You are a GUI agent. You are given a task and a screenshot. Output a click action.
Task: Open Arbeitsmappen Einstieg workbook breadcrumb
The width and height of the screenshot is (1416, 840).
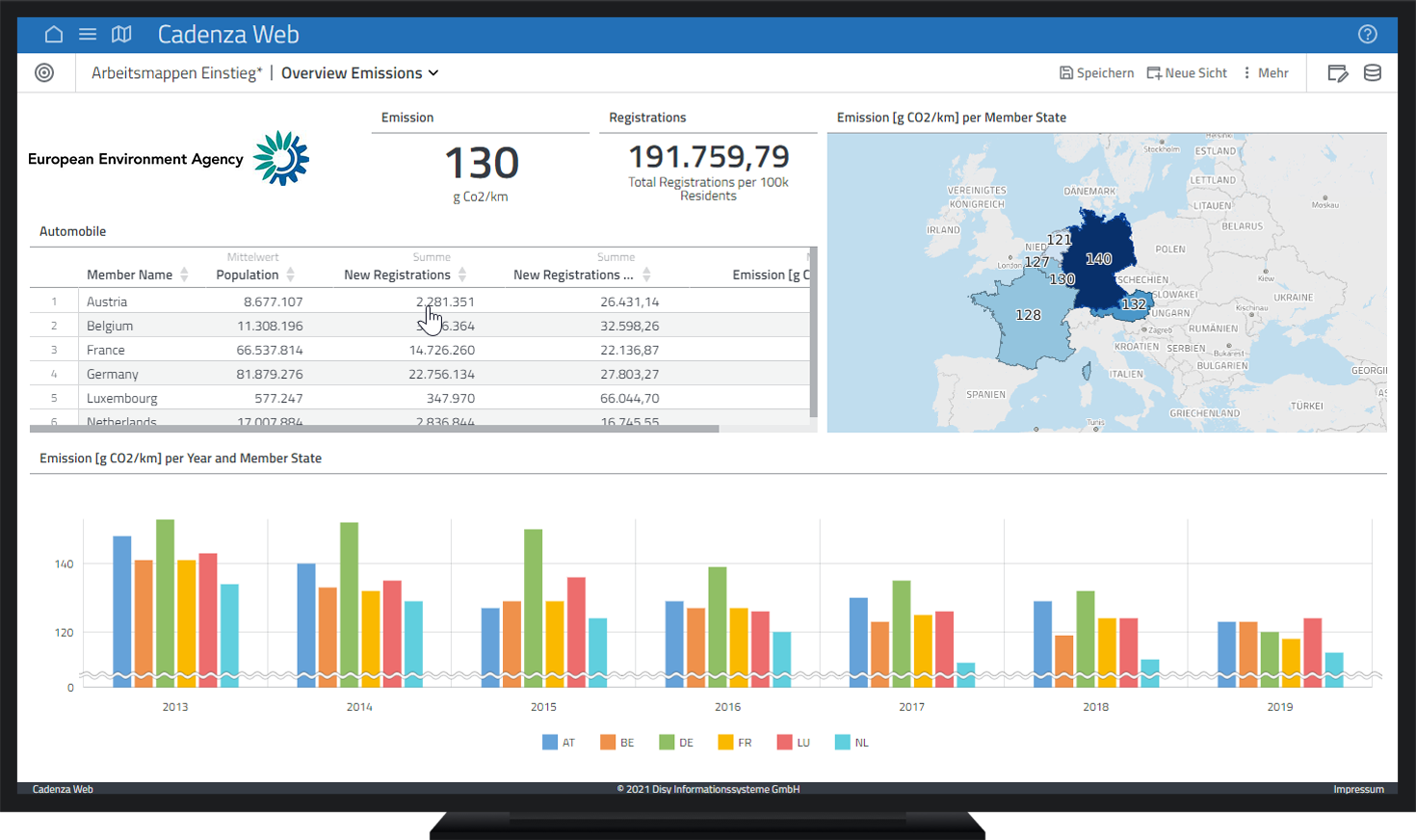[x=176, y=73]
